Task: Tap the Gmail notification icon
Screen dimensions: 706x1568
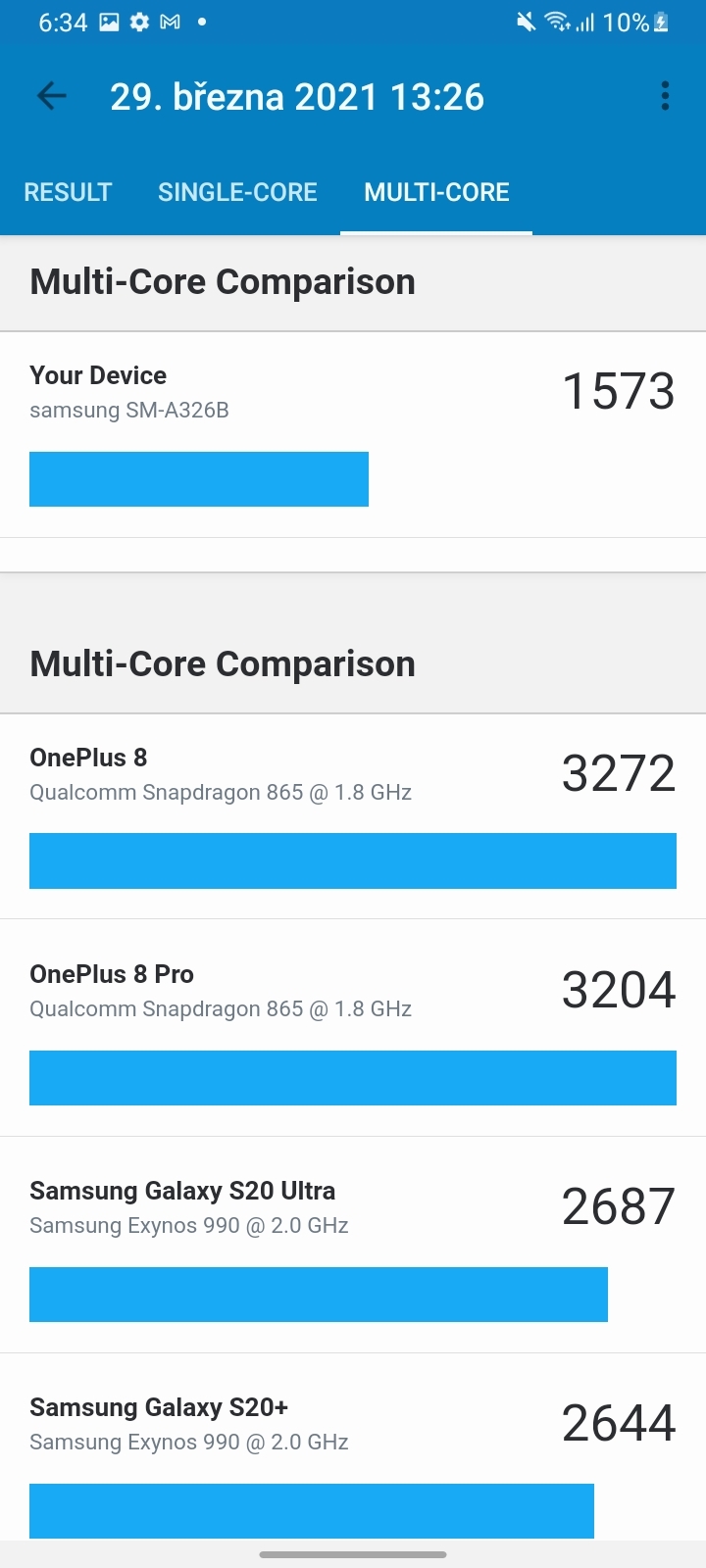Action: pyautogui.click(x=170, y=22)
